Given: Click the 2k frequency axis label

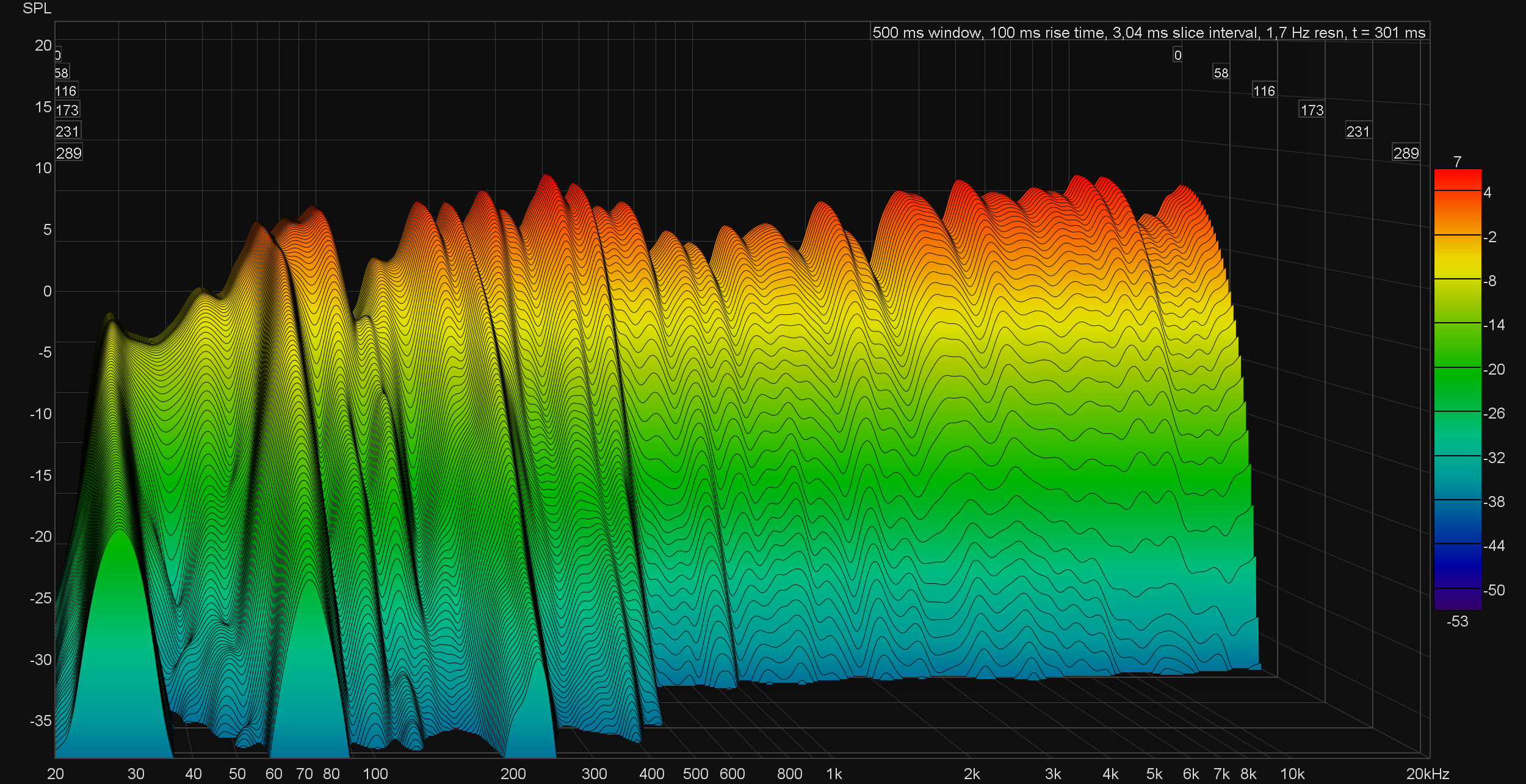Looking at the screenshot, I should click(972, 774).
